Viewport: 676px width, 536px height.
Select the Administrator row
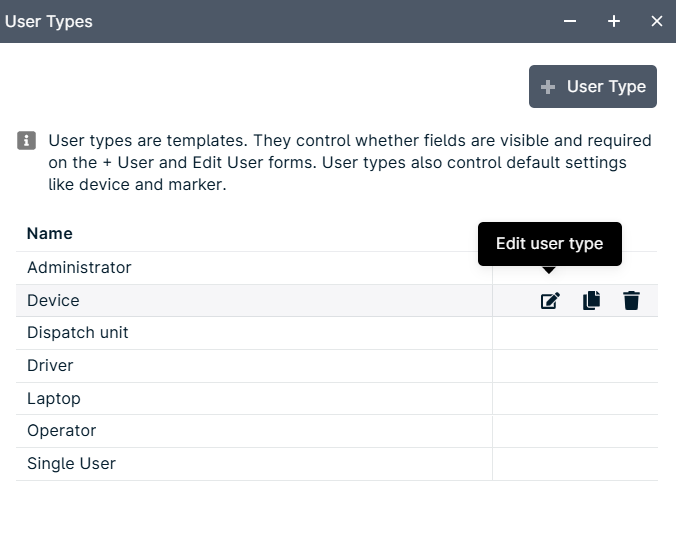coord(337,268)
